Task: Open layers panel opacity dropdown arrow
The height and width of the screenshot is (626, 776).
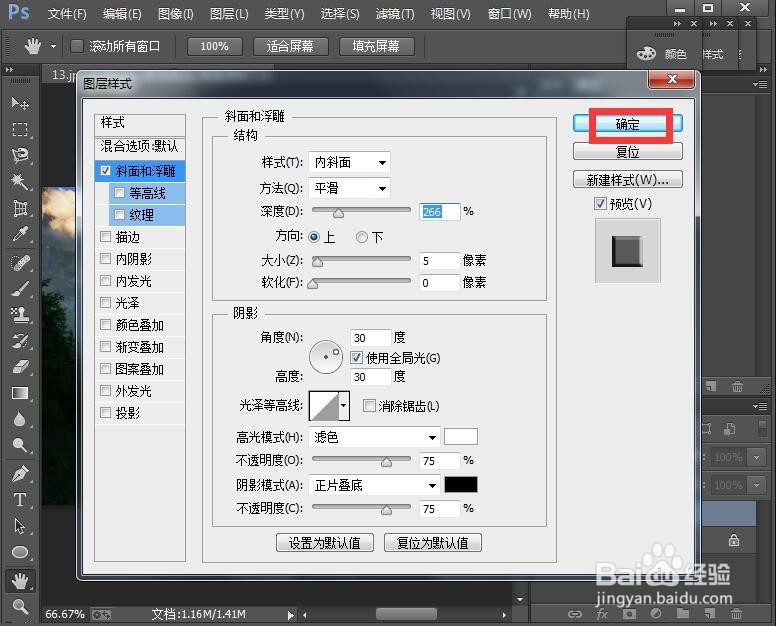Action: pyautogui.click(x=756, y=457)
